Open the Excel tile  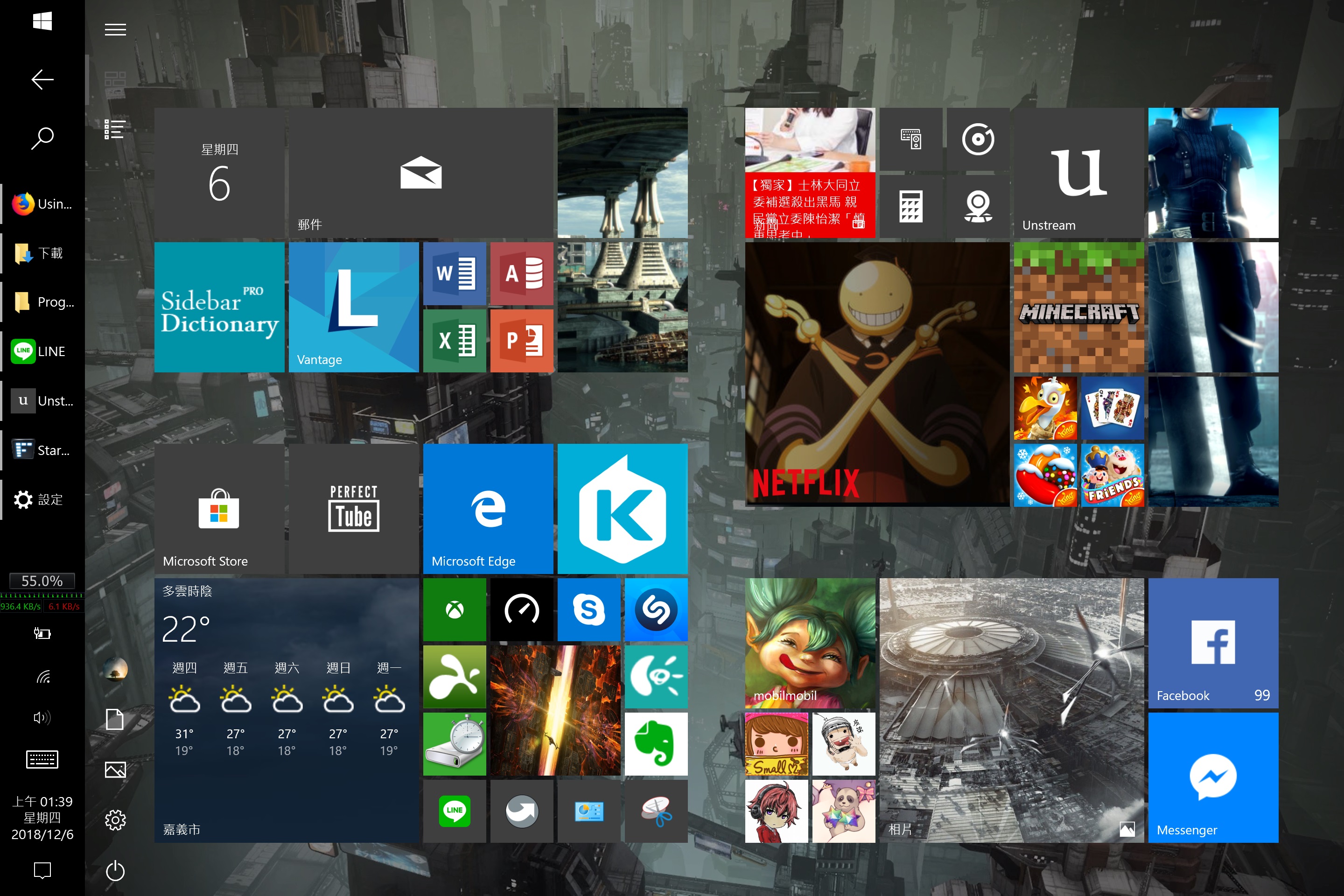point(454,341)
